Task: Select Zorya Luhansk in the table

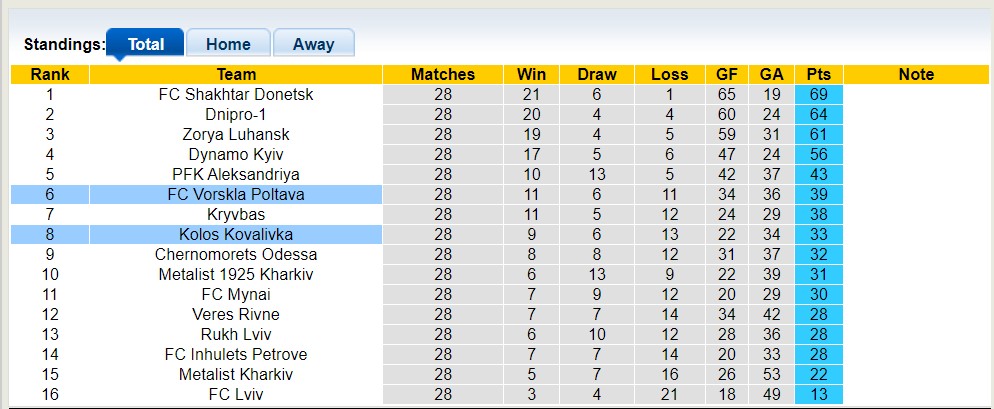Action: [x=236, y=134]
